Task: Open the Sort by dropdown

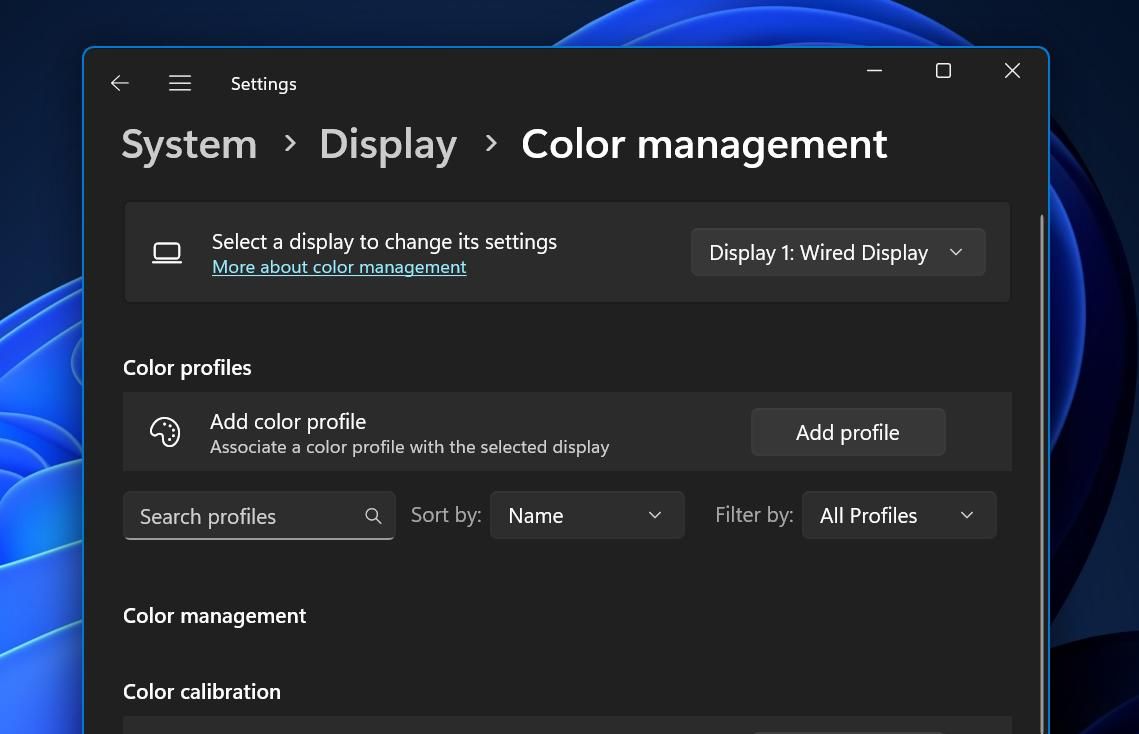Action: point(587,515)
